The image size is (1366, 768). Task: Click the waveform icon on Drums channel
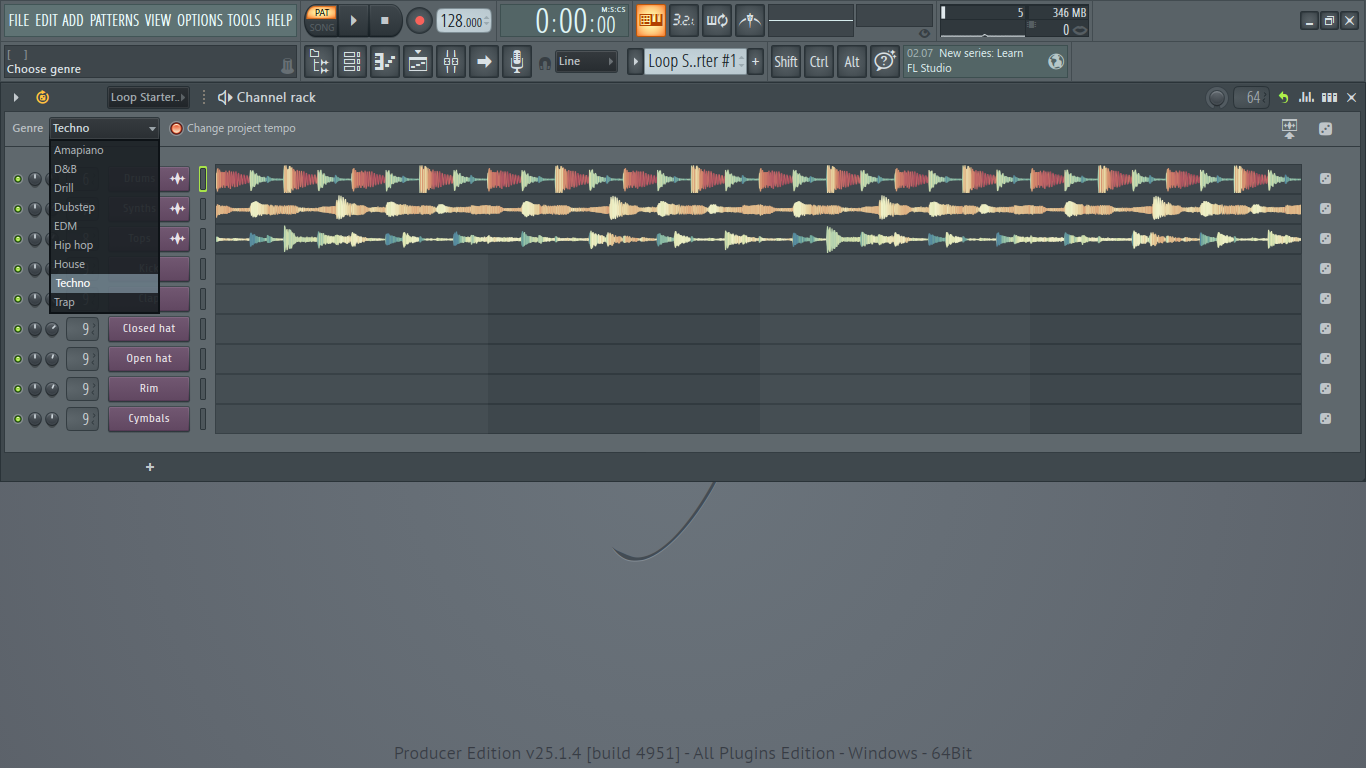(x=178, y=179)
